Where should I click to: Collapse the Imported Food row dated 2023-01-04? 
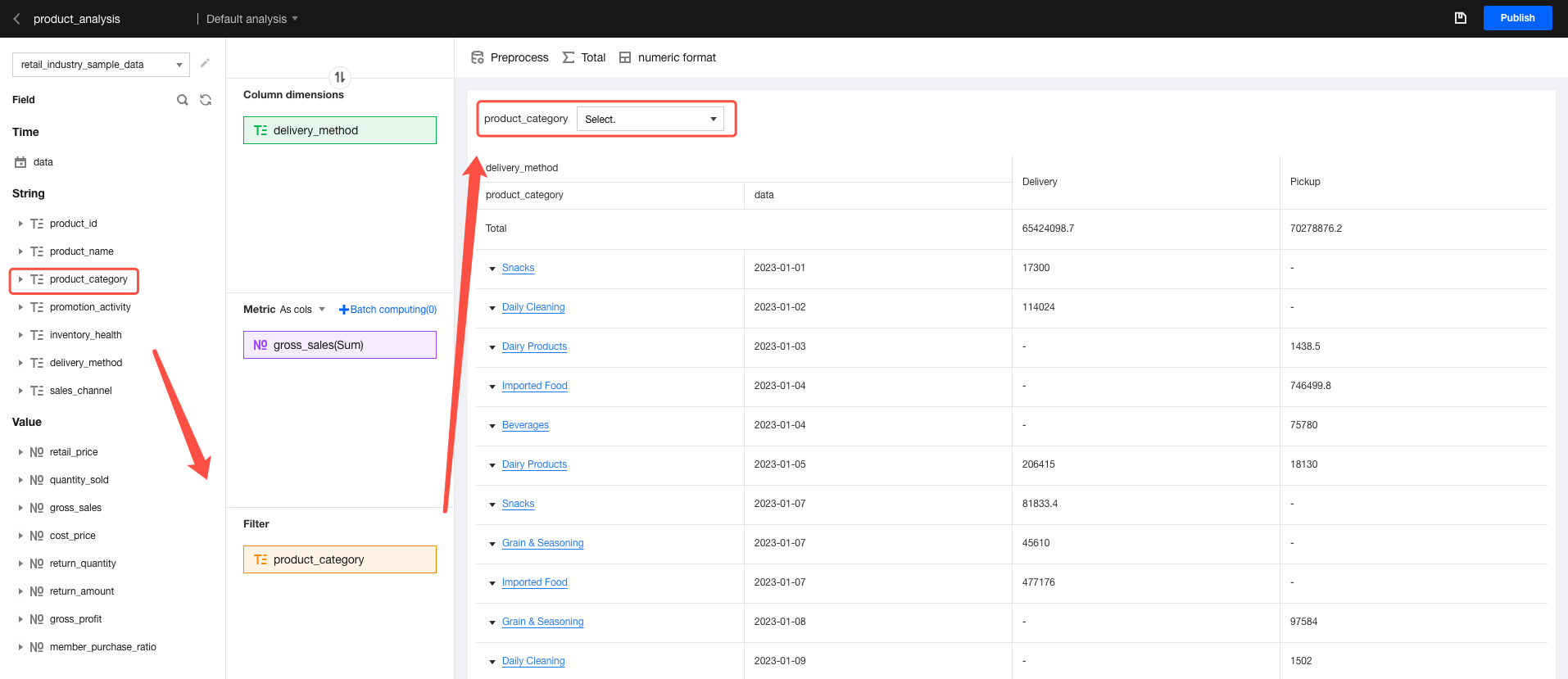pos(492,387)
